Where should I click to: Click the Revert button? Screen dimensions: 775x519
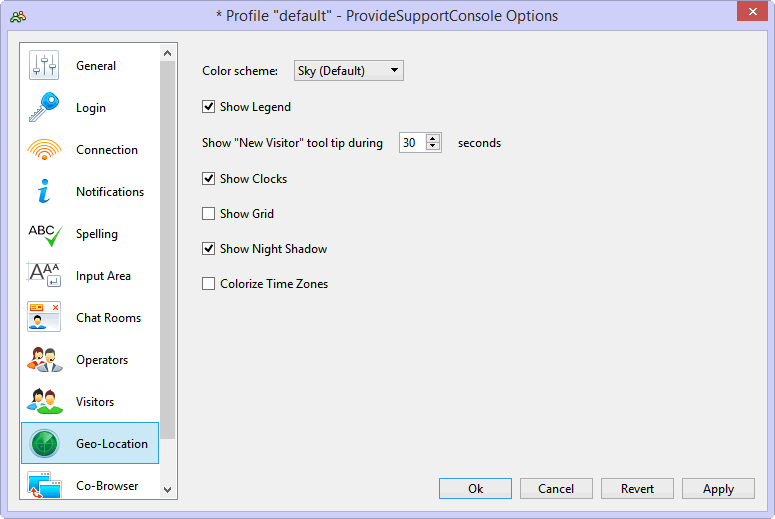637,488
